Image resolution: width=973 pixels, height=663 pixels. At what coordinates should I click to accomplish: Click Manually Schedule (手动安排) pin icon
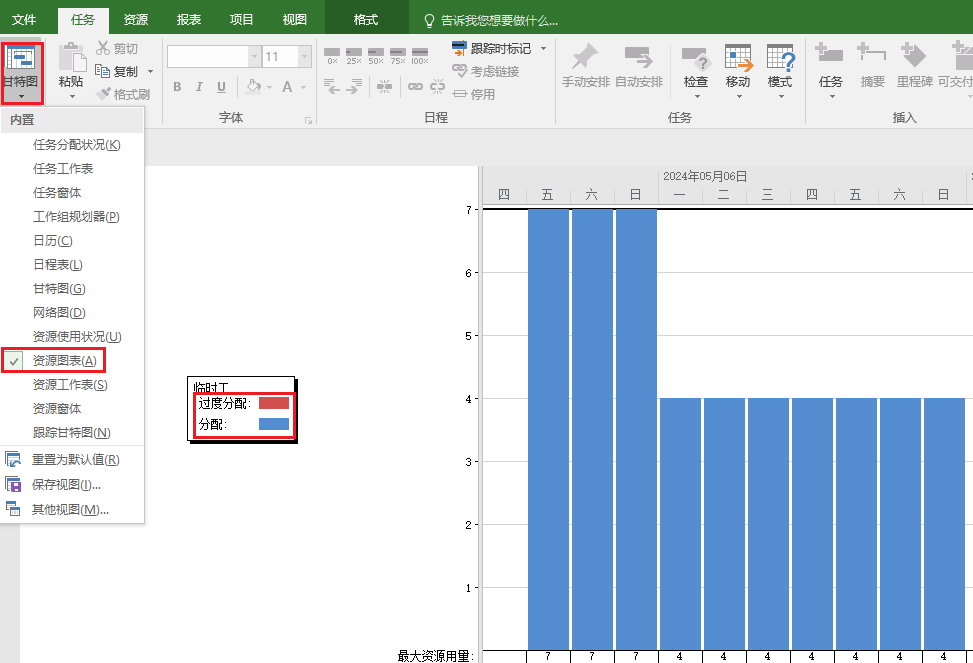[x=585, y=56]
